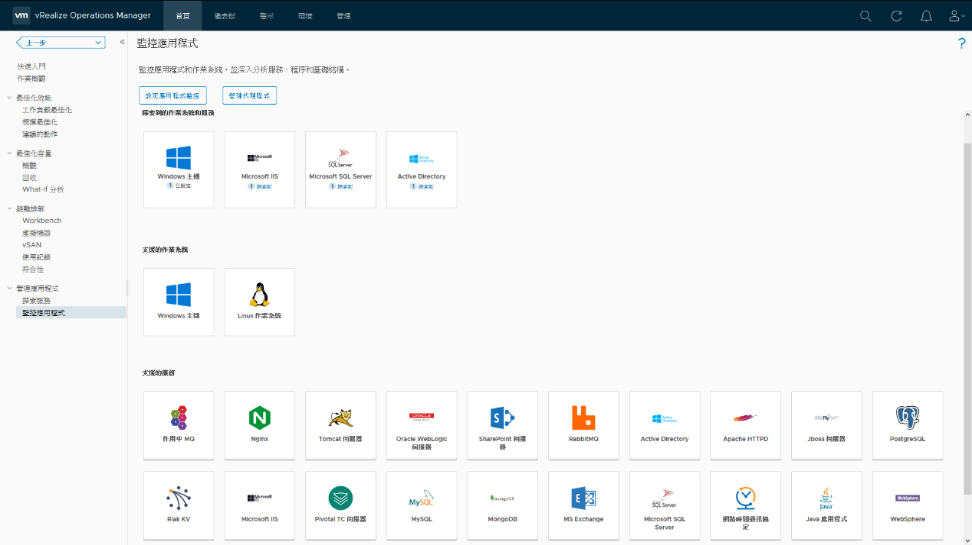This screenshot has width=972, height=545.
Task: Open 回收 under 最佳化容量
Action: click(29, 177)
